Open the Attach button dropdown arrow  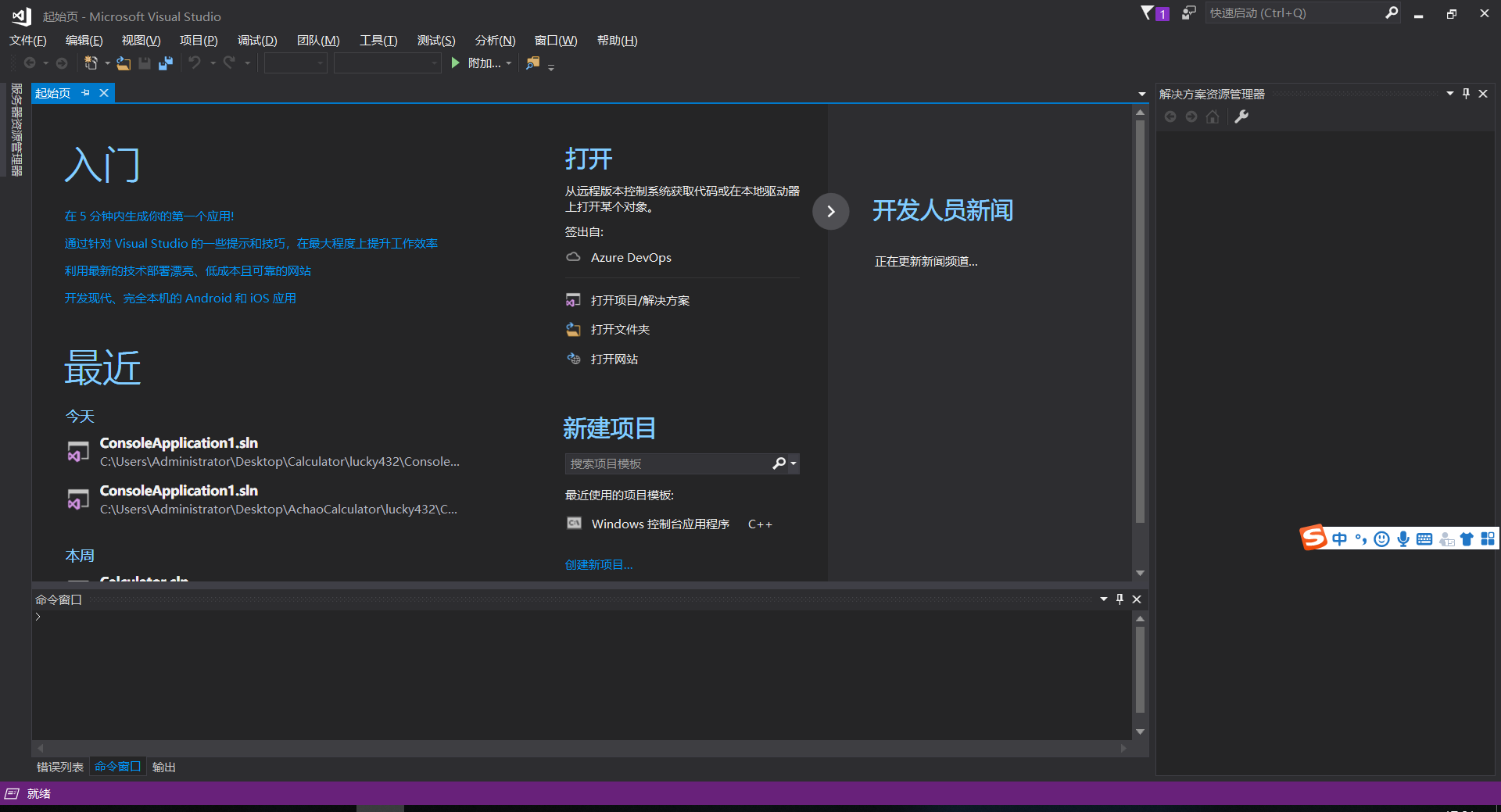click(509, 63)
